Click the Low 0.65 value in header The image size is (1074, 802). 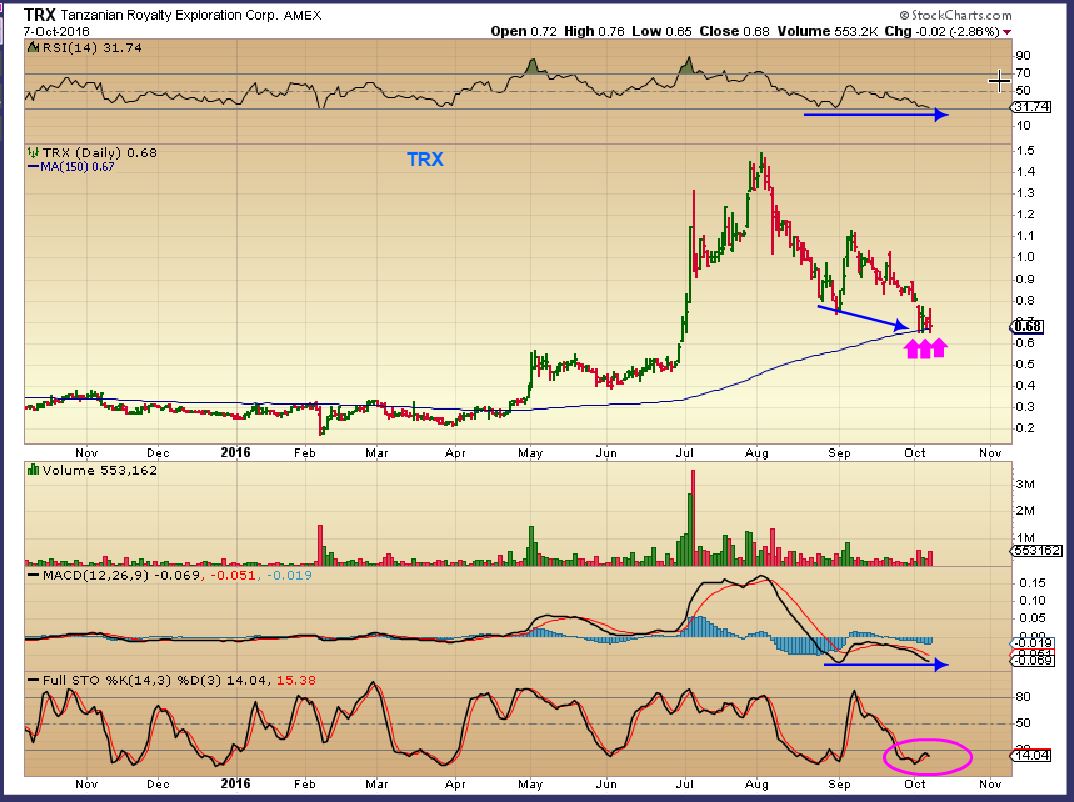(x=662, y=32)
